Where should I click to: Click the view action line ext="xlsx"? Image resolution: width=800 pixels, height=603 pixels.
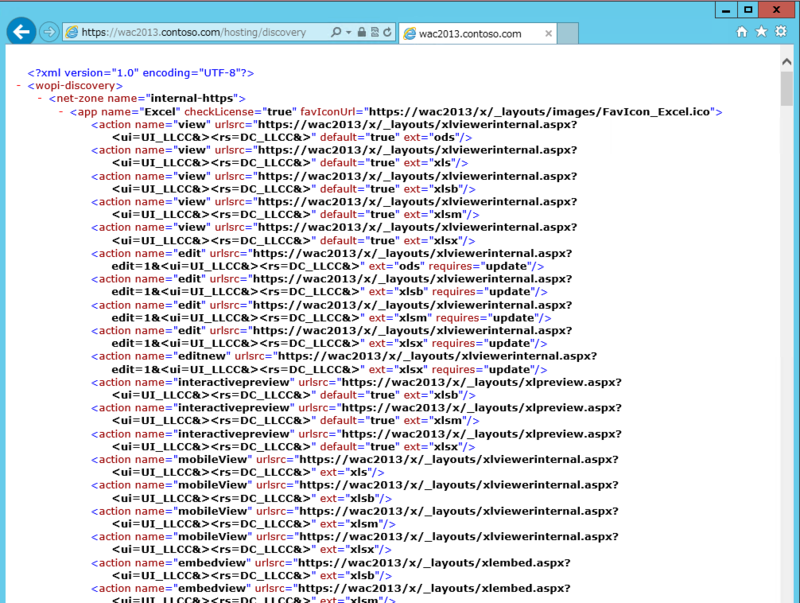tap(334, 234)
